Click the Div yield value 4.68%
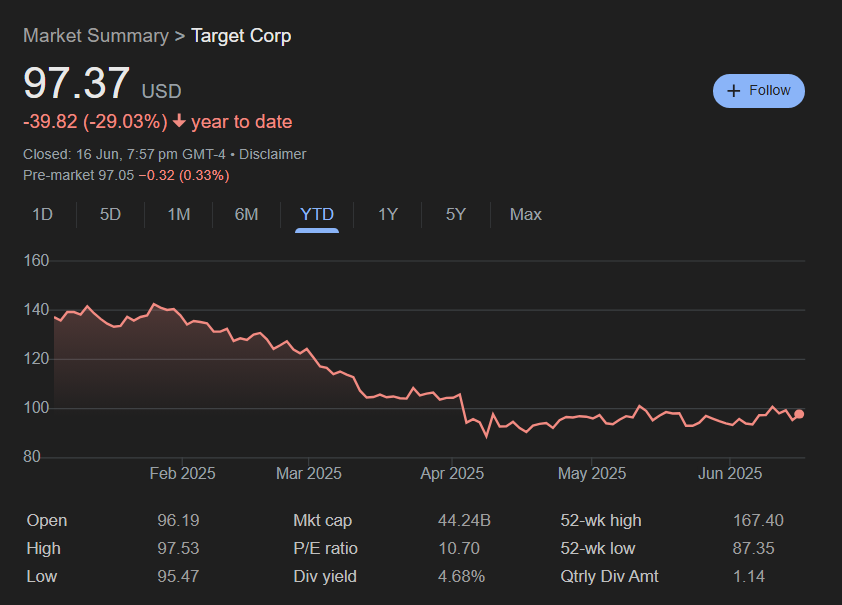This screenshot has height=605, width=842. pyautogui.click(x=462, y=577)
